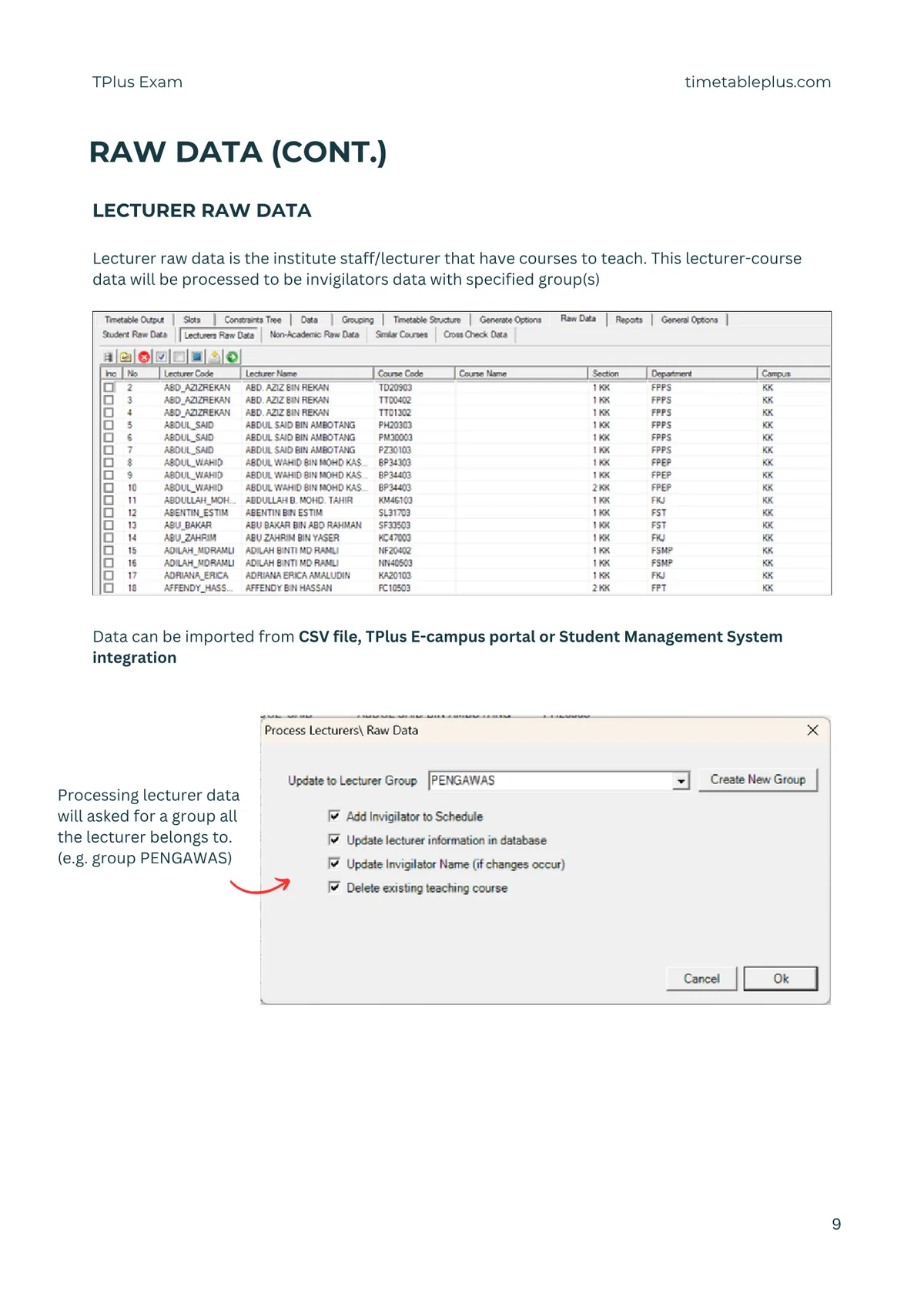924x1307 pixels.
Task: Toggle Delete existing teaching course checkbox
Action: [x=334, y=887]
